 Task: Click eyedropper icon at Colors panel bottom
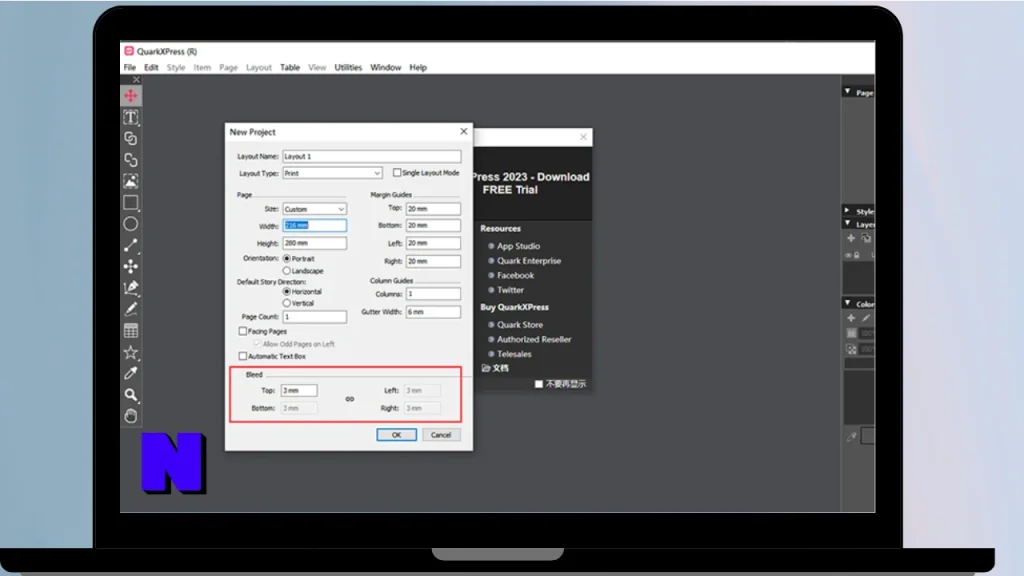[x=852, y=436]
